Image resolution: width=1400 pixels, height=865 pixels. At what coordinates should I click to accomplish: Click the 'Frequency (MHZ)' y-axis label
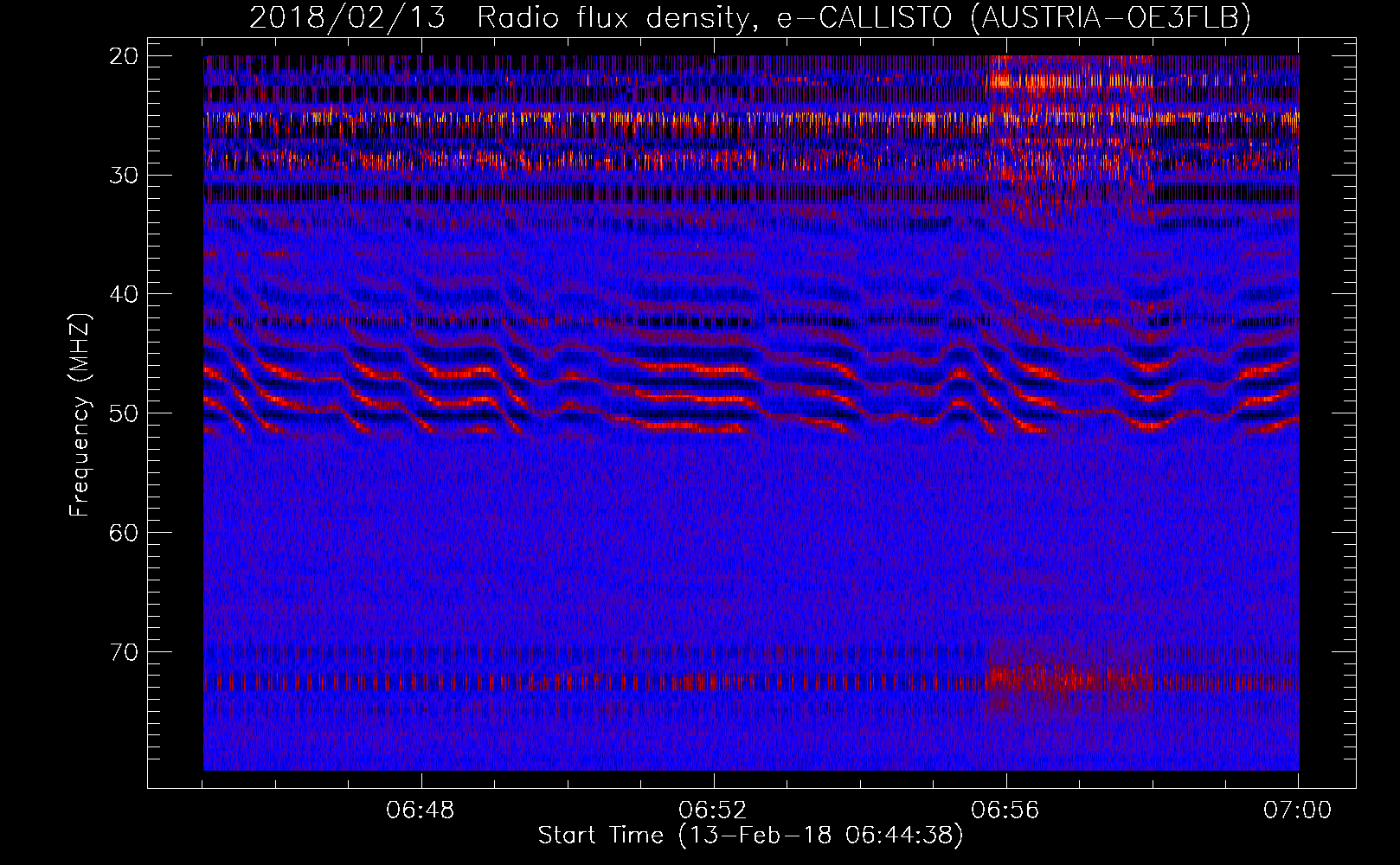click(80, 415)
